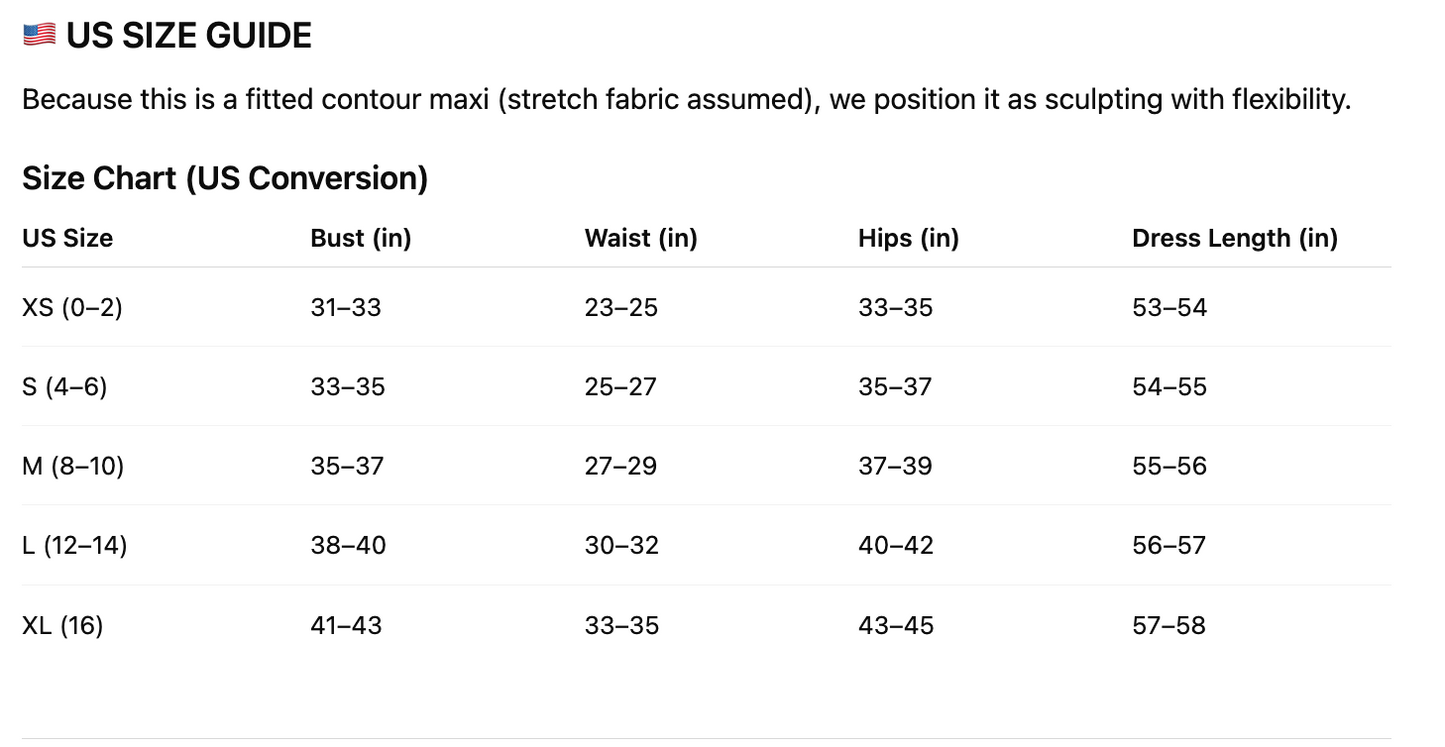The width and height of the screenshot is (1445, 747).
Task: Select the Hips (in) column header
Action: click(908, 238)
